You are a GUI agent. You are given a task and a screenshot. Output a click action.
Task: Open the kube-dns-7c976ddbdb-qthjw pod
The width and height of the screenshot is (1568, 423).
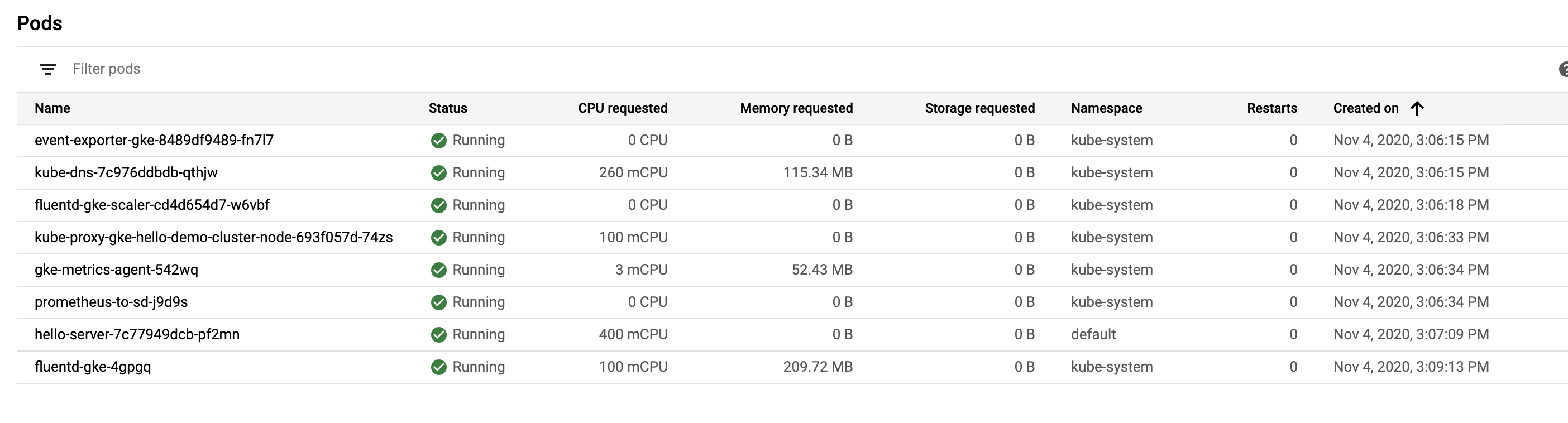coord(126,173)
